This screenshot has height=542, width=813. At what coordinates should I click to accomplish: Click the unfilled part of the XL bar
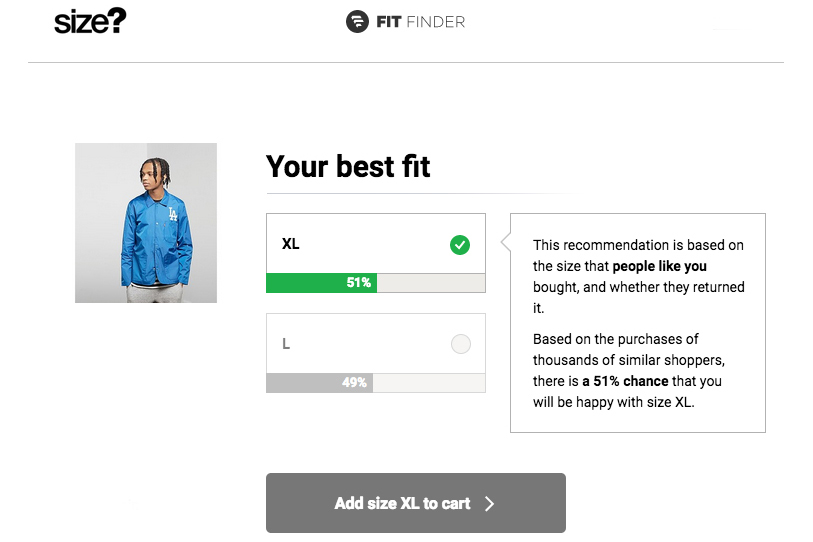430,283
